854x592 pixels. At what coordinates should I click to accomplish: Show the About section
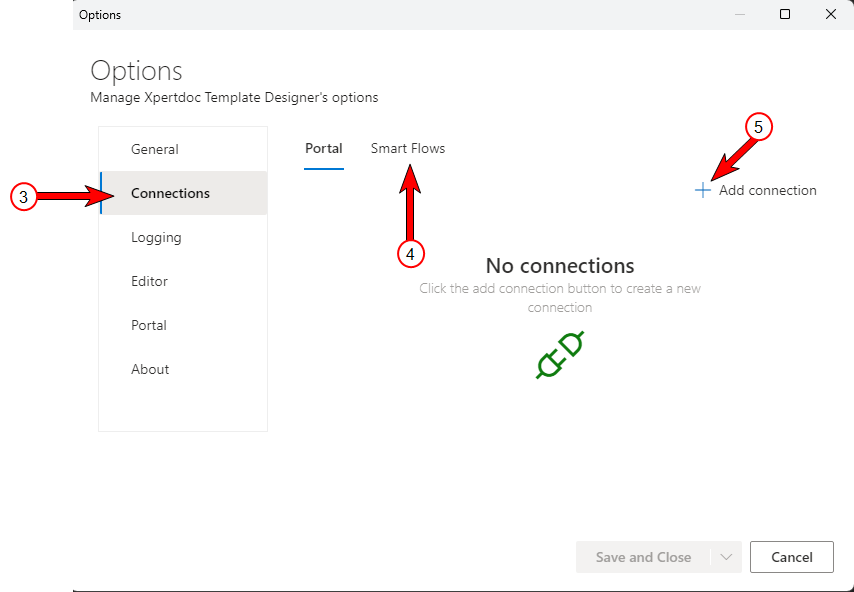(184, 369)
